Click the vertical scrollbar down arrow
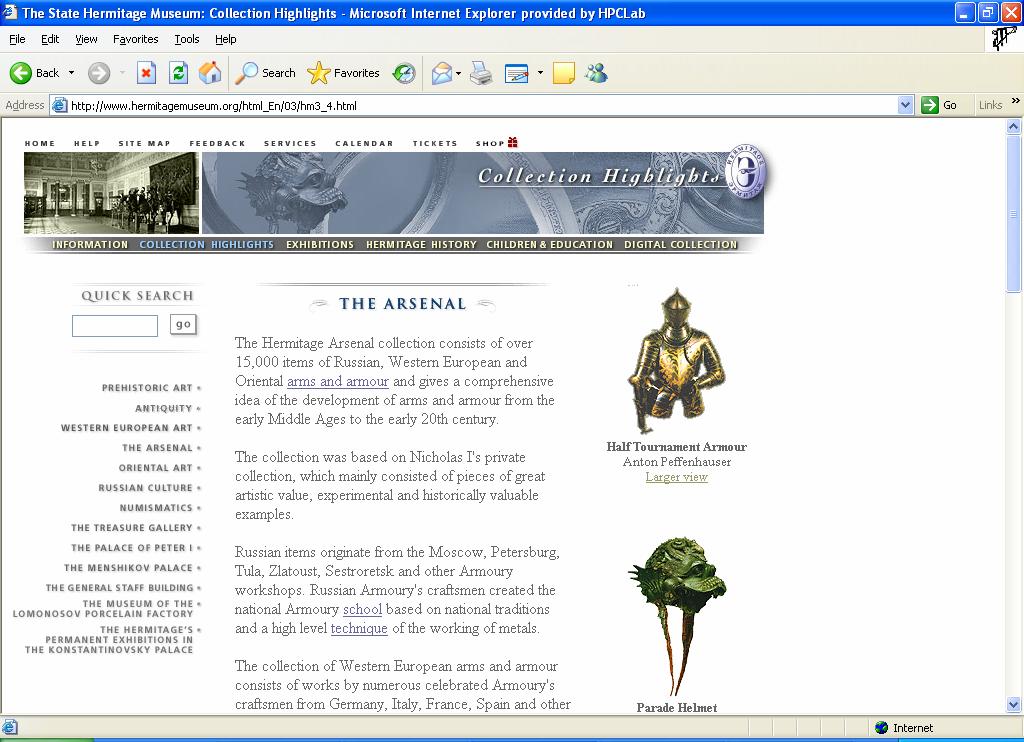 click(1014, 704)
